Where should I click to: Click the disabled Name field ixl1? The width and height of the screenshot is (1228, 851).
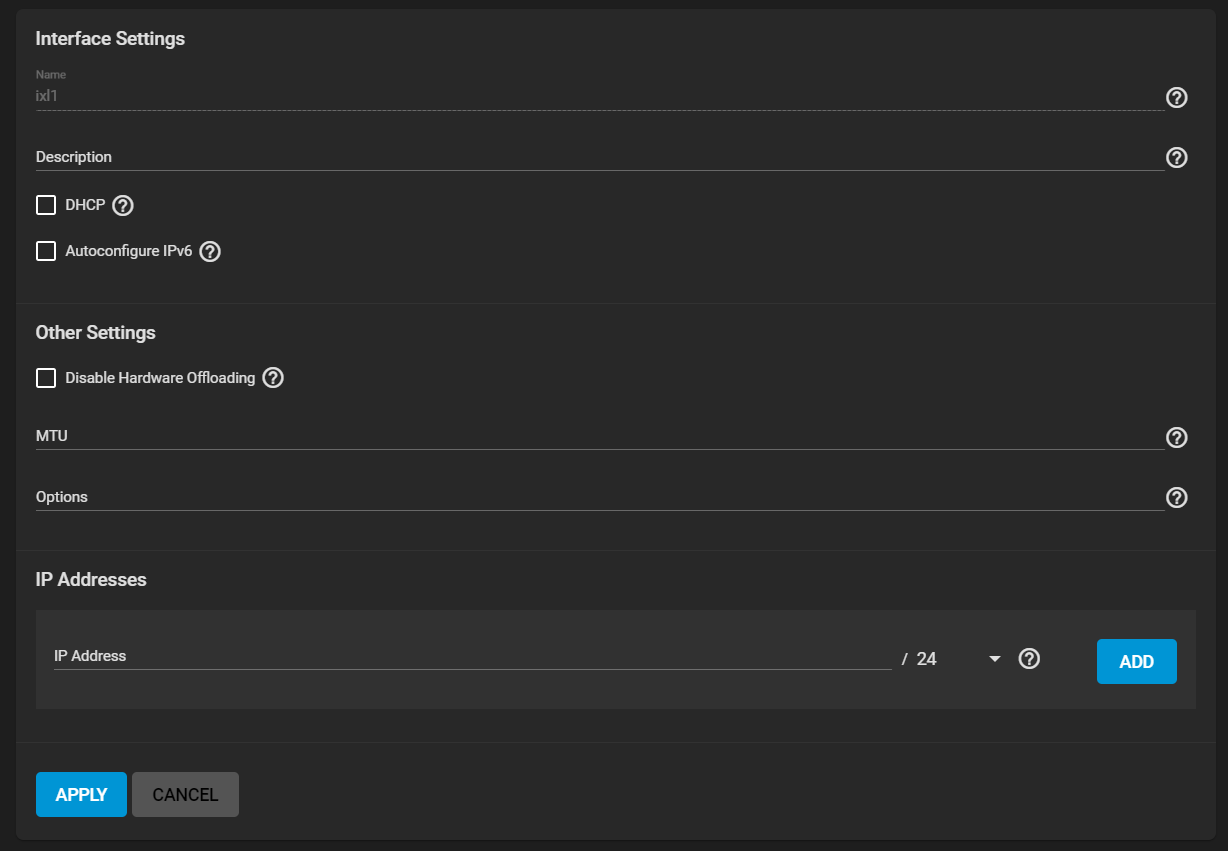coord(600,97)
